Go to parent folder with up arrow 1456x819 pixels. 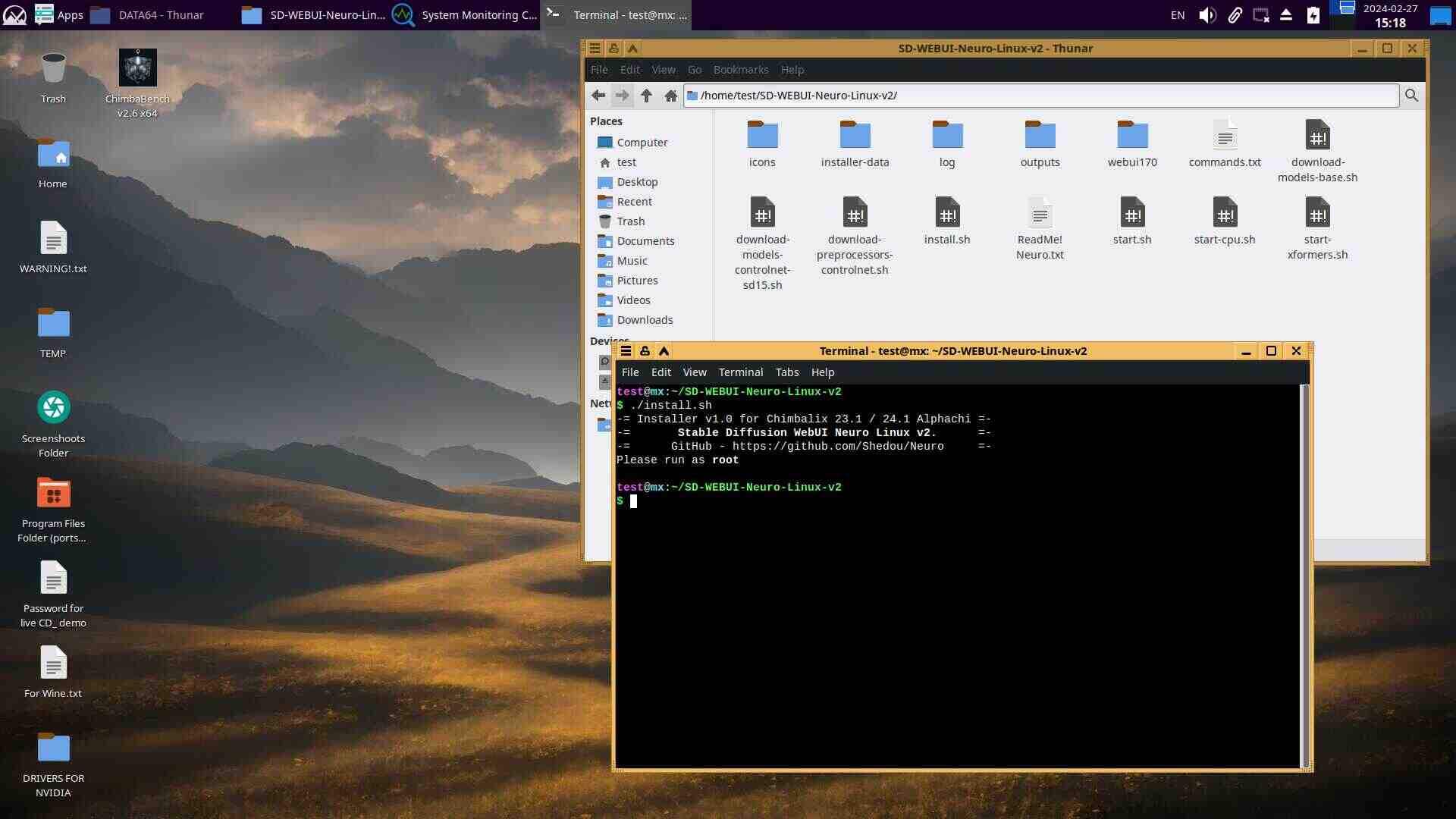click(x=646, y=95)
